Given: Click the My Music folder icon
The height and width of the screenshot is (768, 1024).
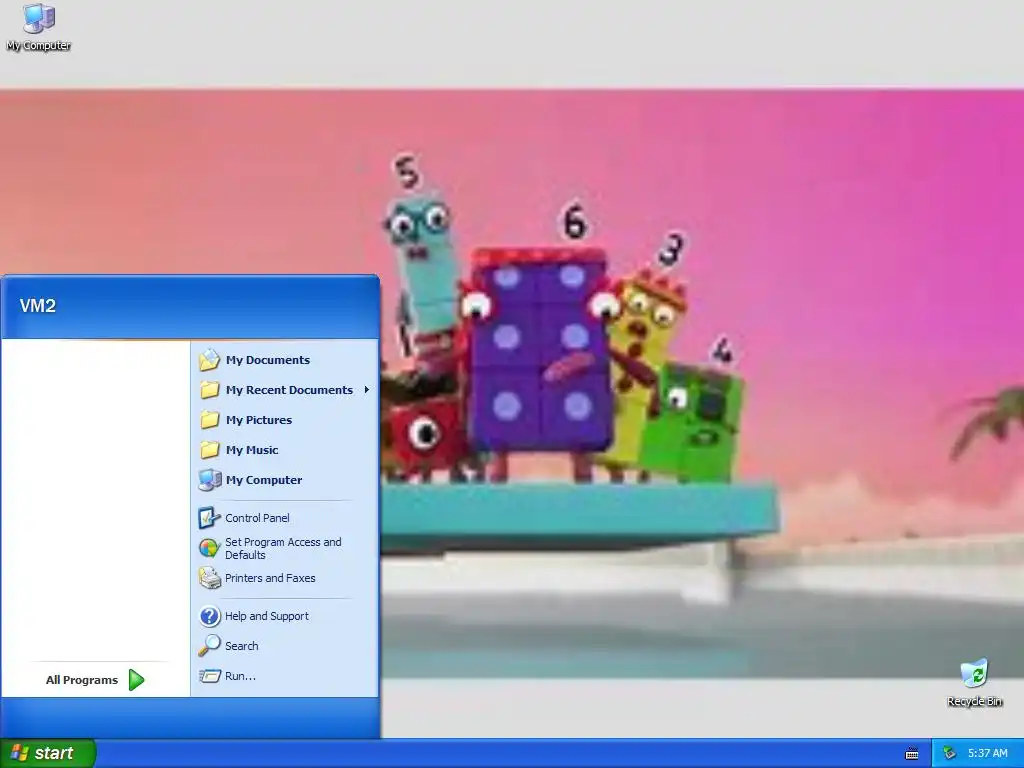Looking at the screenshot, I should (210, 450).
